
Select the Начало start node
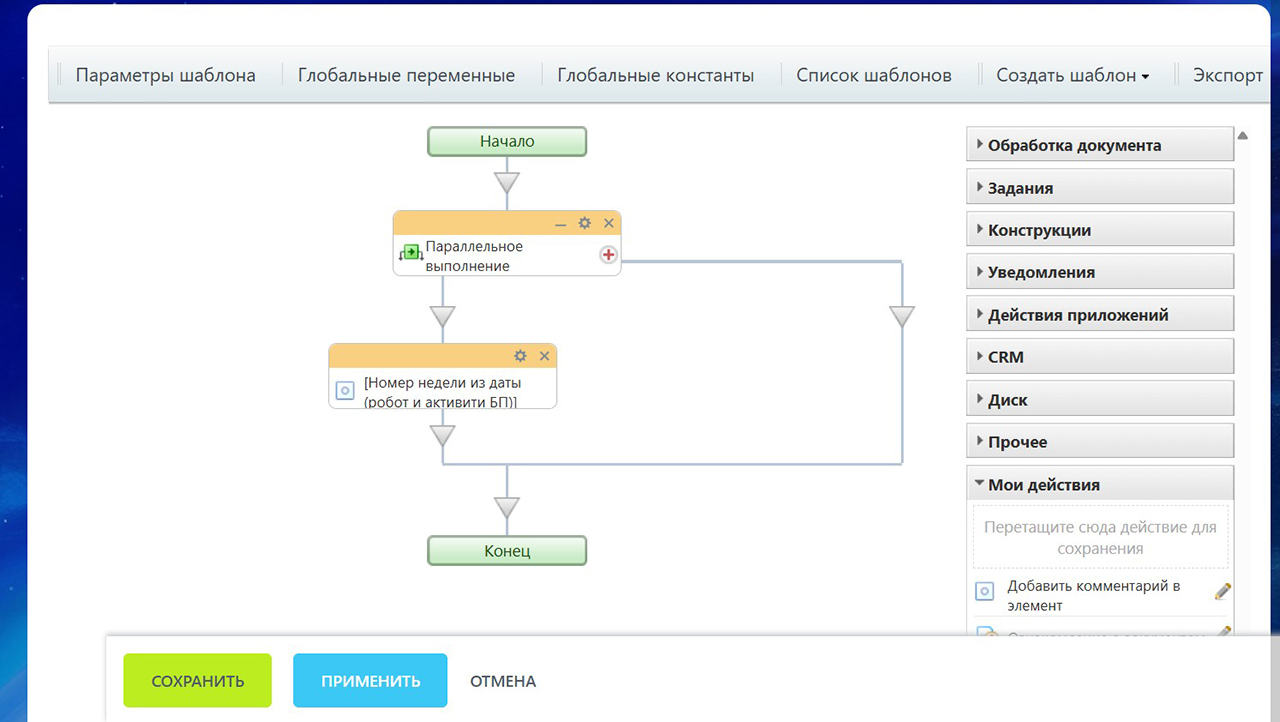[x=507, y=142]
